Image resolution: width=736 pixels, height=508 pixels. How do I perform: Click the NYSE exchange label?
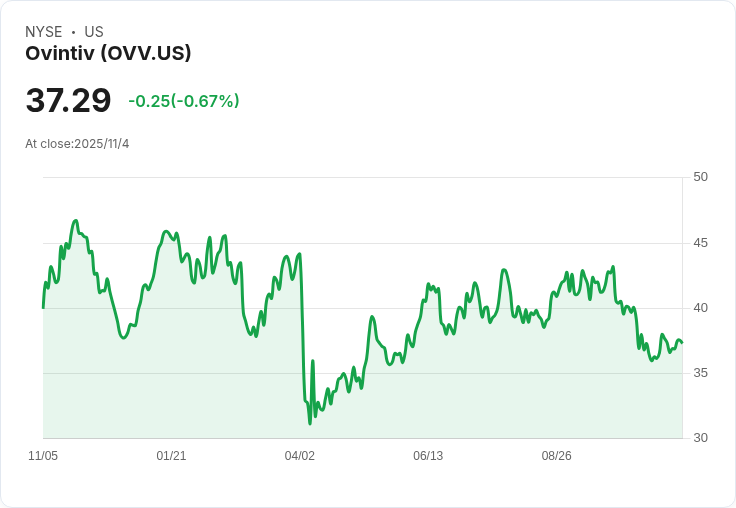44,32
